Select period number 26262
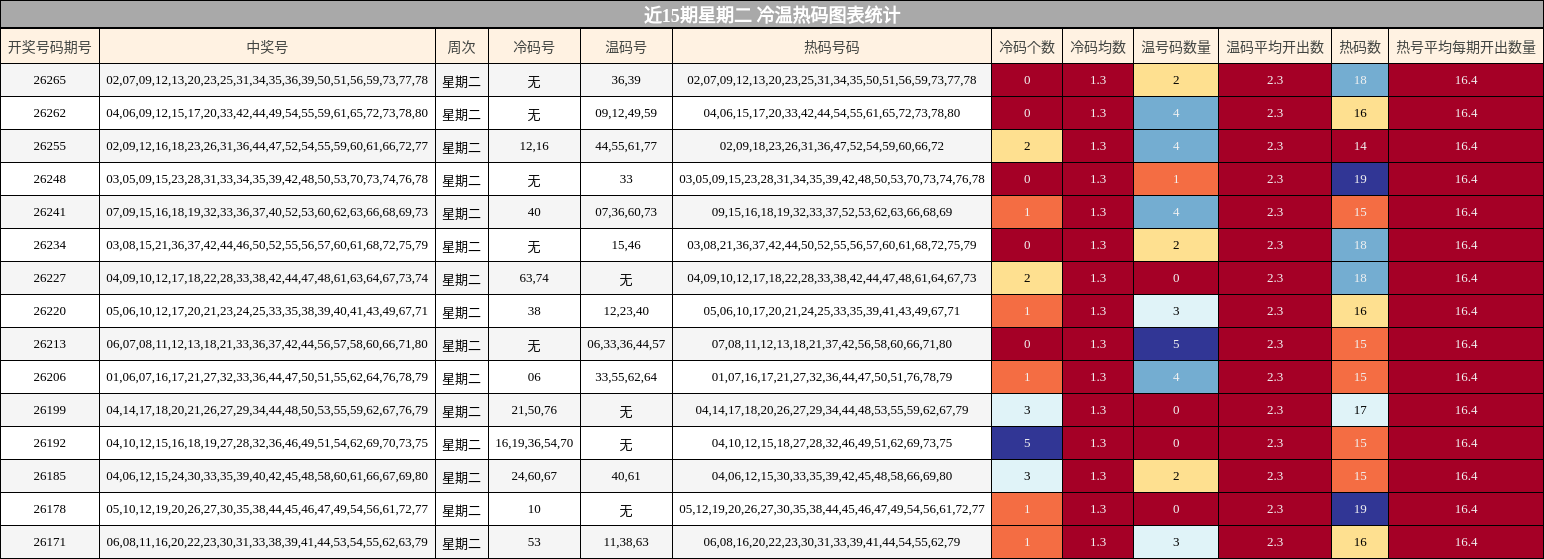Viewport: 1544px width, 559px height. [50, 113]
